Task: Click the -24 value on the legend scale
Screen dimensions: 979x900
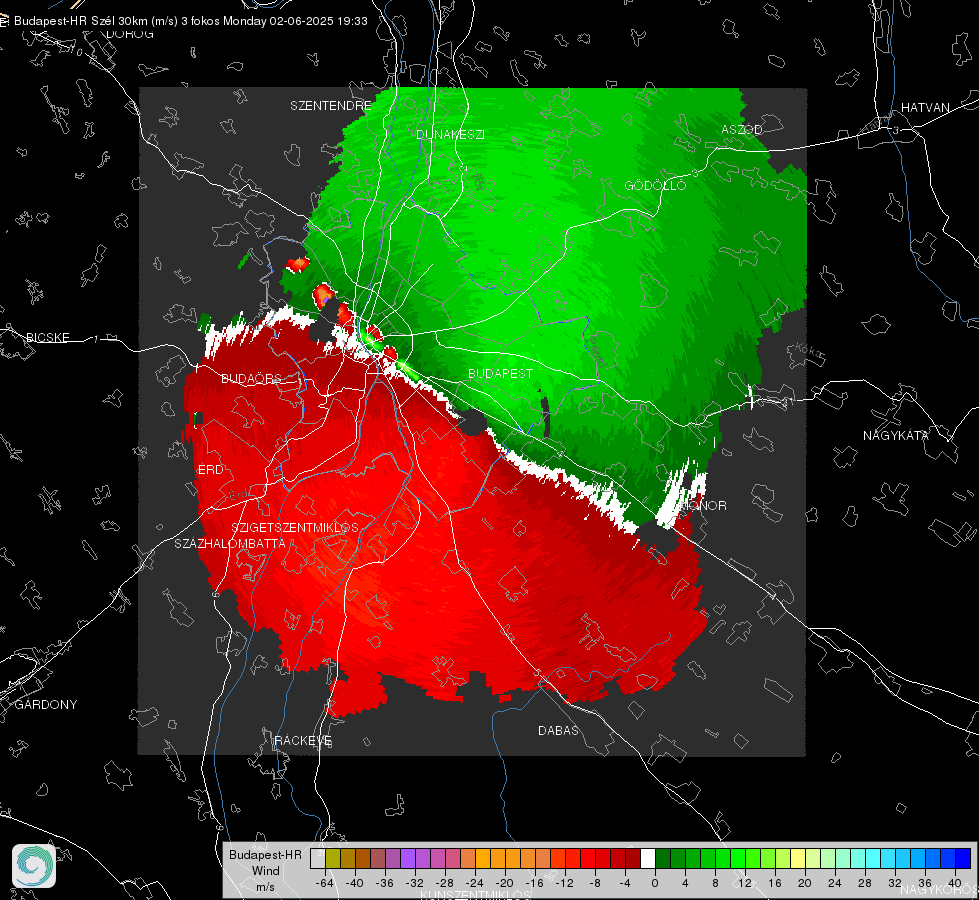Action: coord(475,883)
